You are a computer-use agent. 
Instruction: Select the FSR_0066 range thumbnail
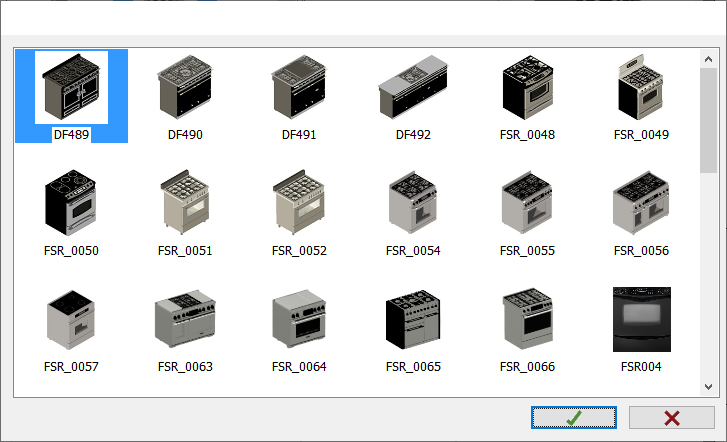[x=527, y=320]
